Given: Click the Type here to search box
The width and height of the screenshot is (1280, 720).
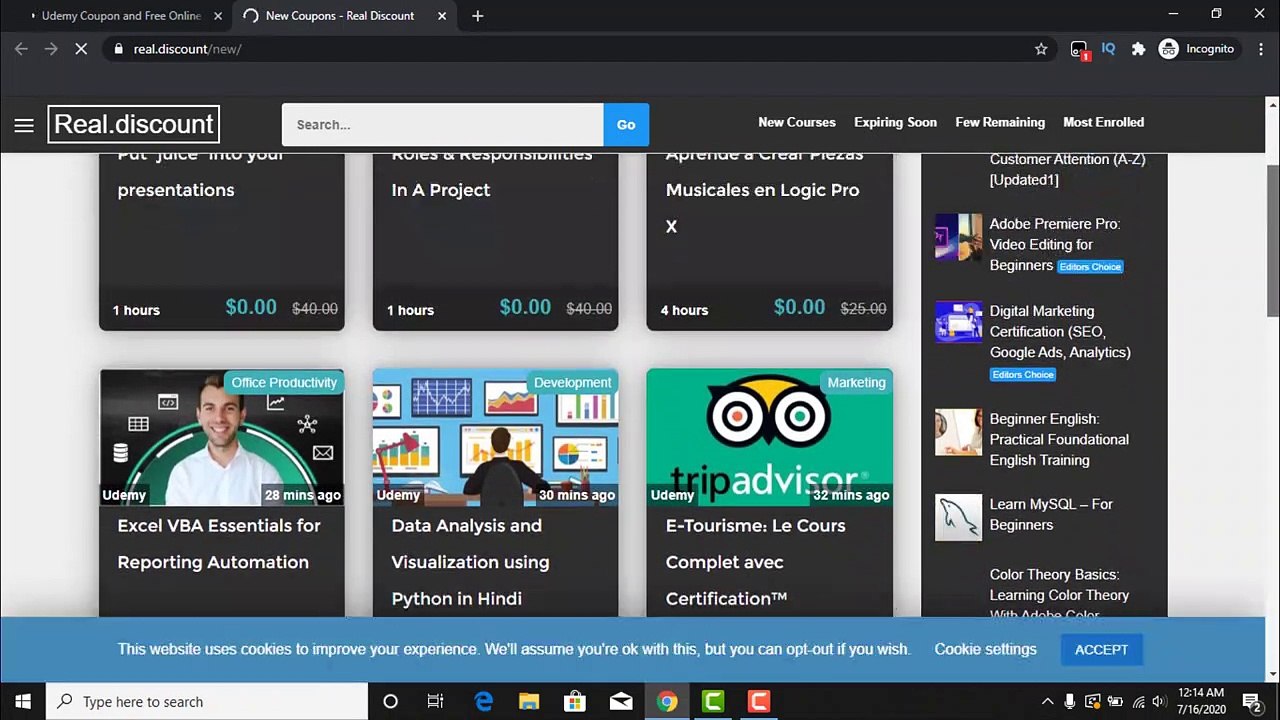Looking at the screenshot, I should pos(207,701).
